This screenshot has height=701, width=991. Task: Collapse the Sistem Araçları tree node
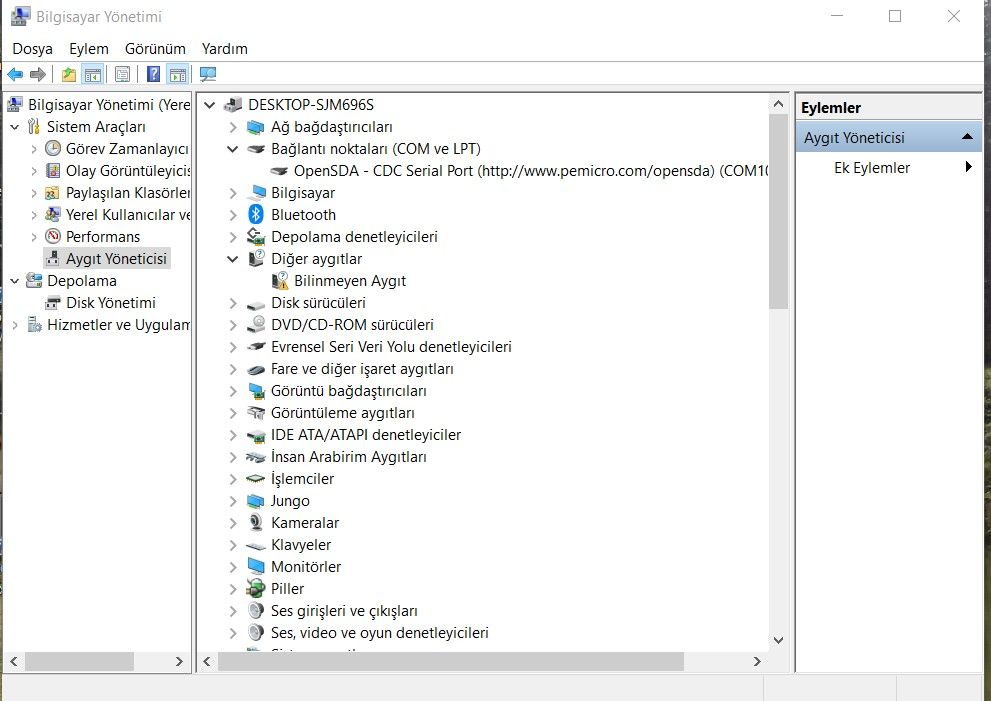click(15, 127)
